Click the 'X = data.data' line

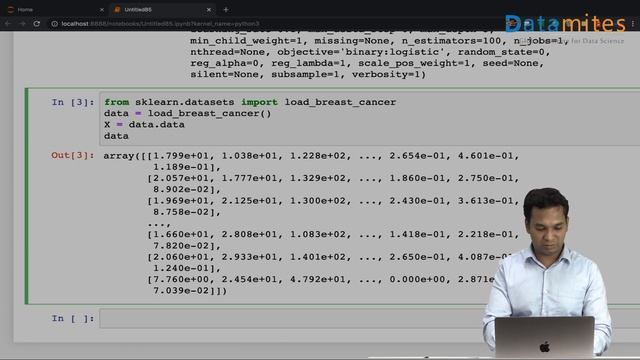144,124
